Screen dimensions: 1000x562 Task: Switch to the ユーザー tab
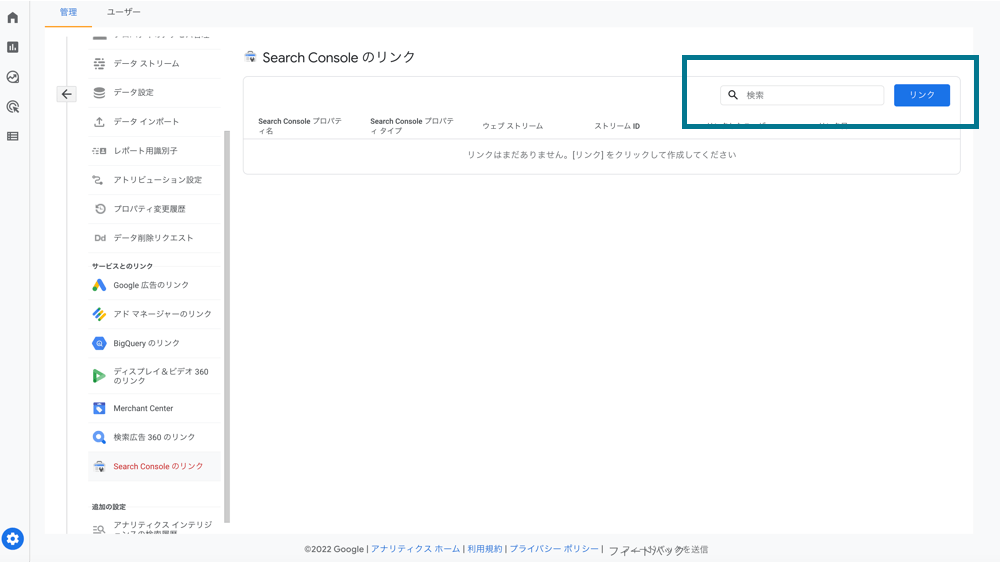point(124,12)
